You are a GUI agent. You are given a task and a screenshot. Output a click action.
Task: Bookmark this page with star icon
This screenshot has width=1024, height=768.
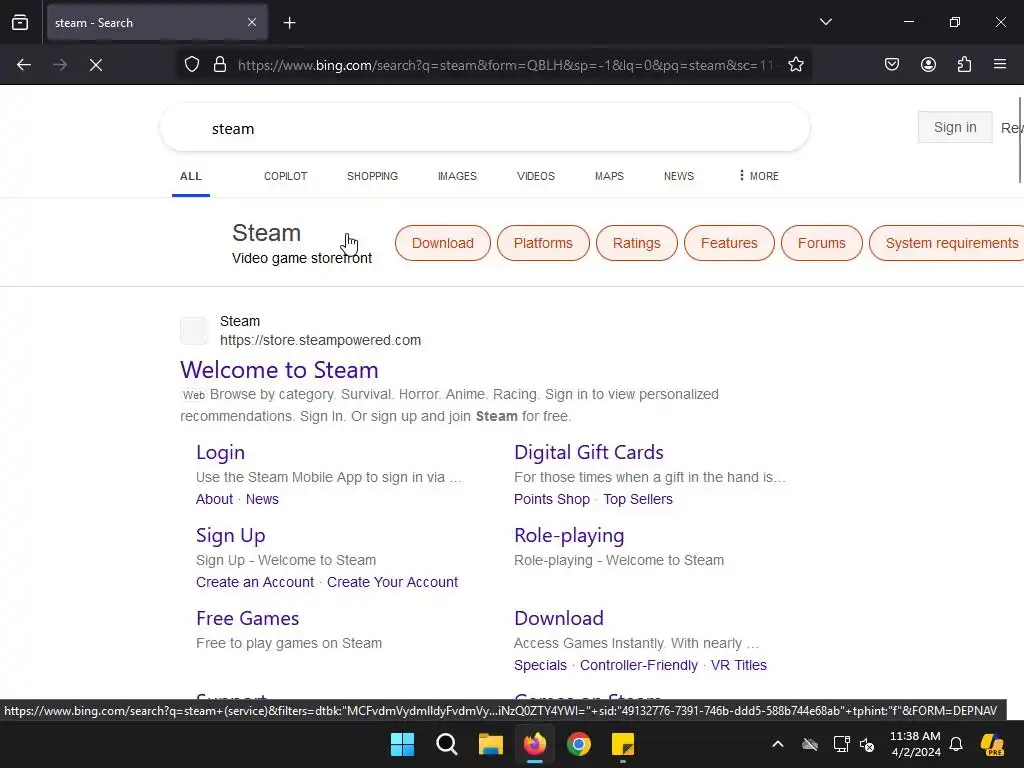(x=795, y=65)
